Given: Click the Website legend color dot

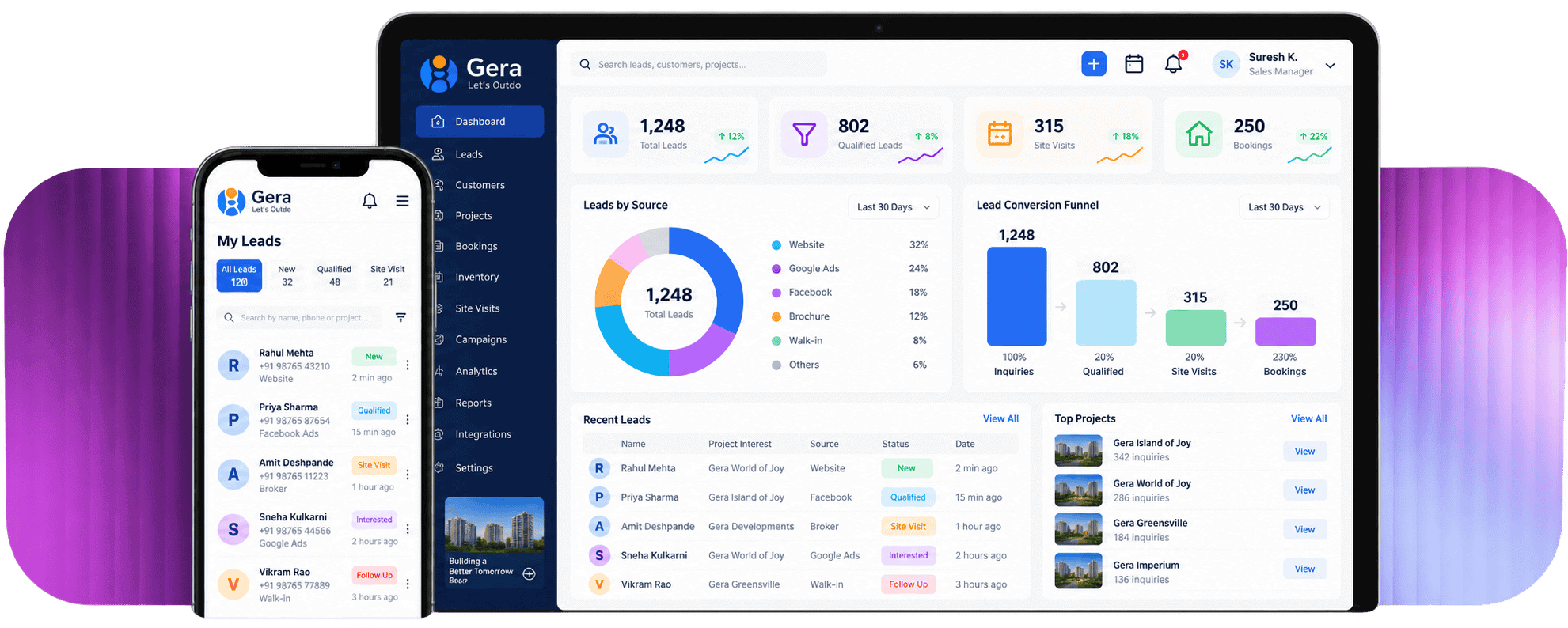Looking at the screenshot, I should pos(776,245).
